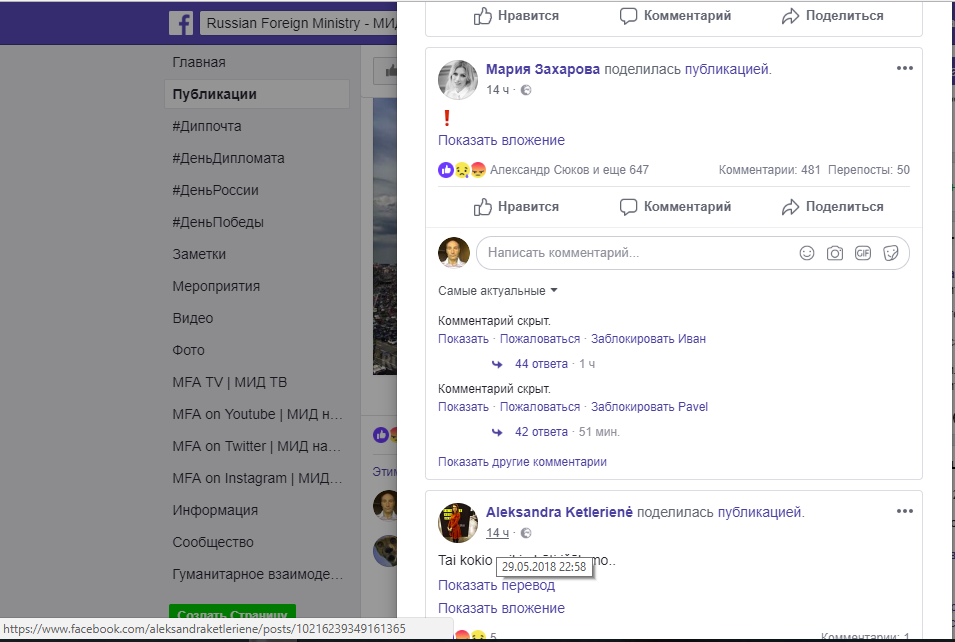The height and width of the screenshot is (642, 955).
Task: Open #ДеньДипломата sidebar item
Action: pyautogui.click(x=228, y=158)
